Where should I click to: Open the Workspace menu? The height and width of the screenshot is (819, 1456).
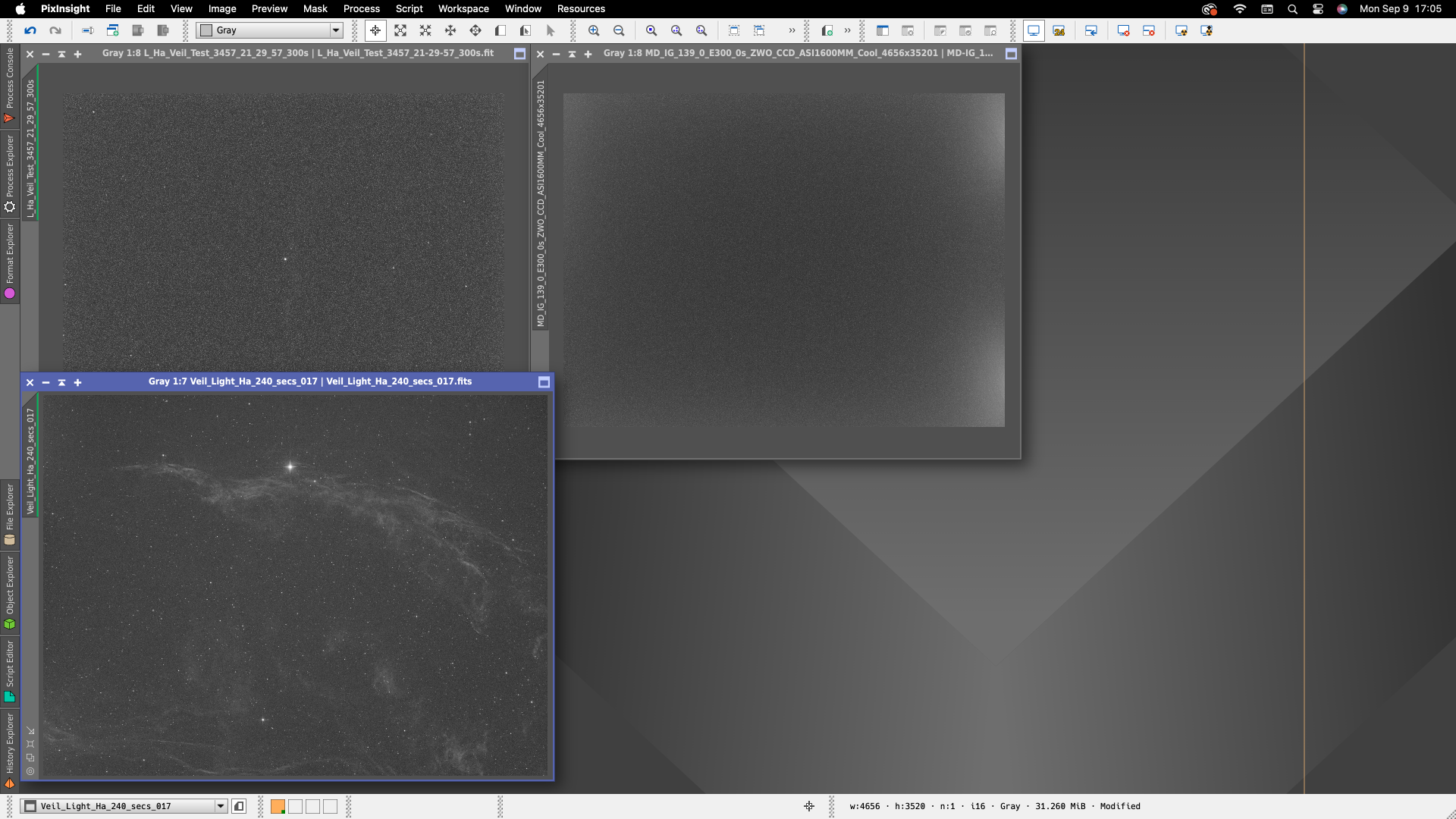(x=463, y=9)
